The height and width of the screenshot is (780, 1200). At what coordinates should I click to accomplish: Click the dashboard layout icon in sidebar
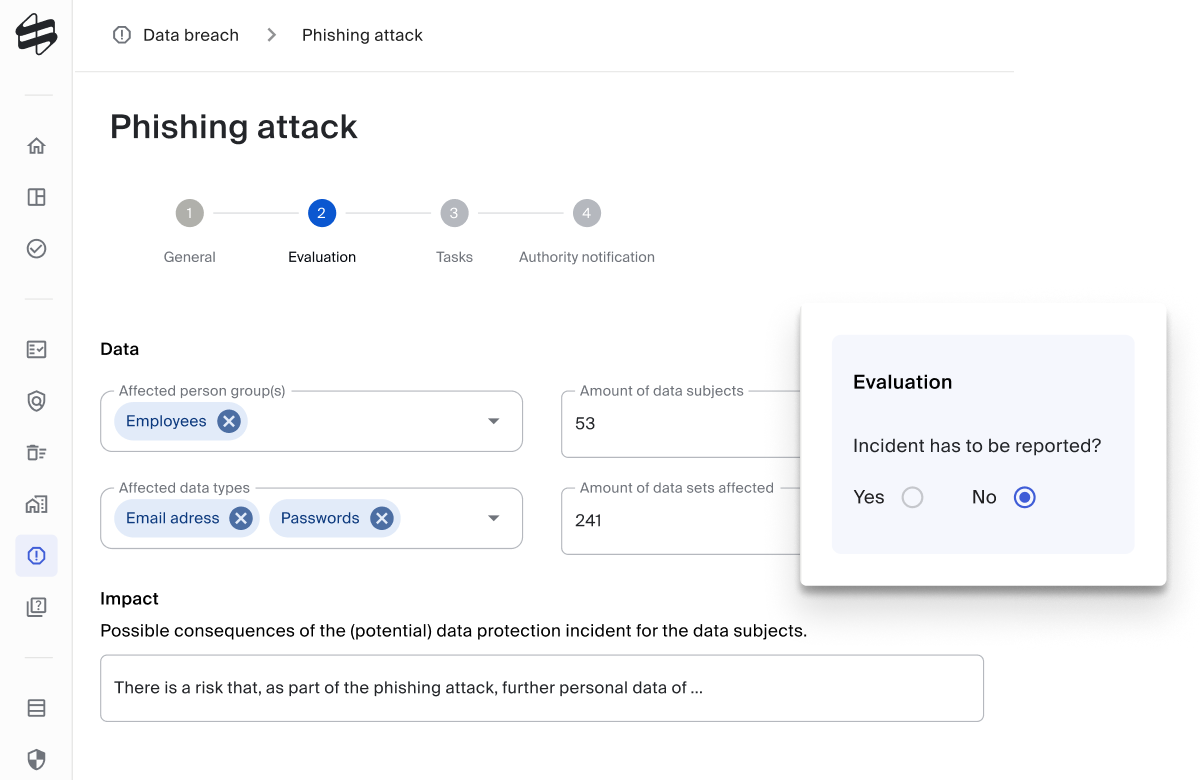coord(36,197)
